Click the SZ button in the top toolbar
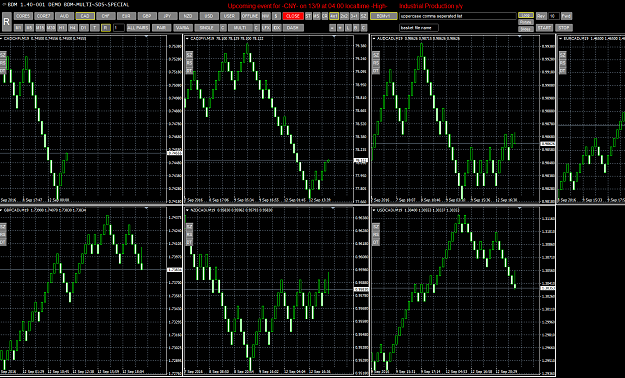 (364, 16)
